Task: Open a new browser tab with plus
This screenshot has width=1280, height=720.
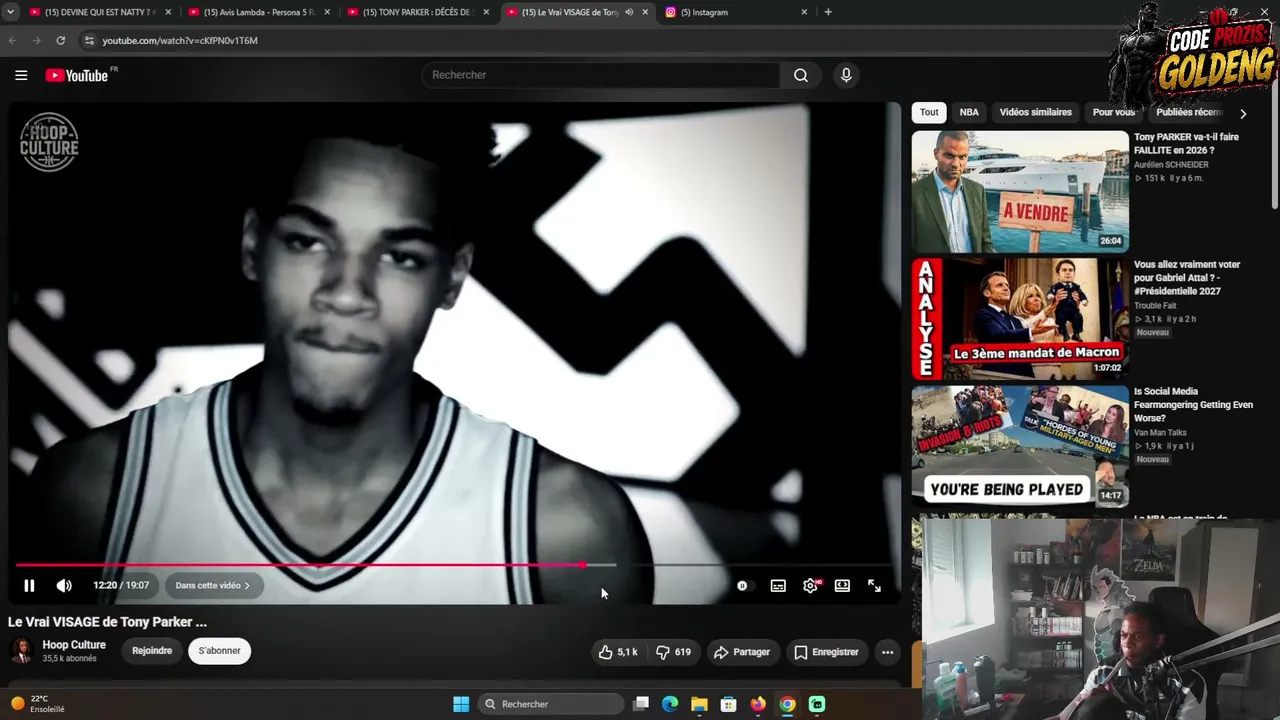Action: click(828, 12)
